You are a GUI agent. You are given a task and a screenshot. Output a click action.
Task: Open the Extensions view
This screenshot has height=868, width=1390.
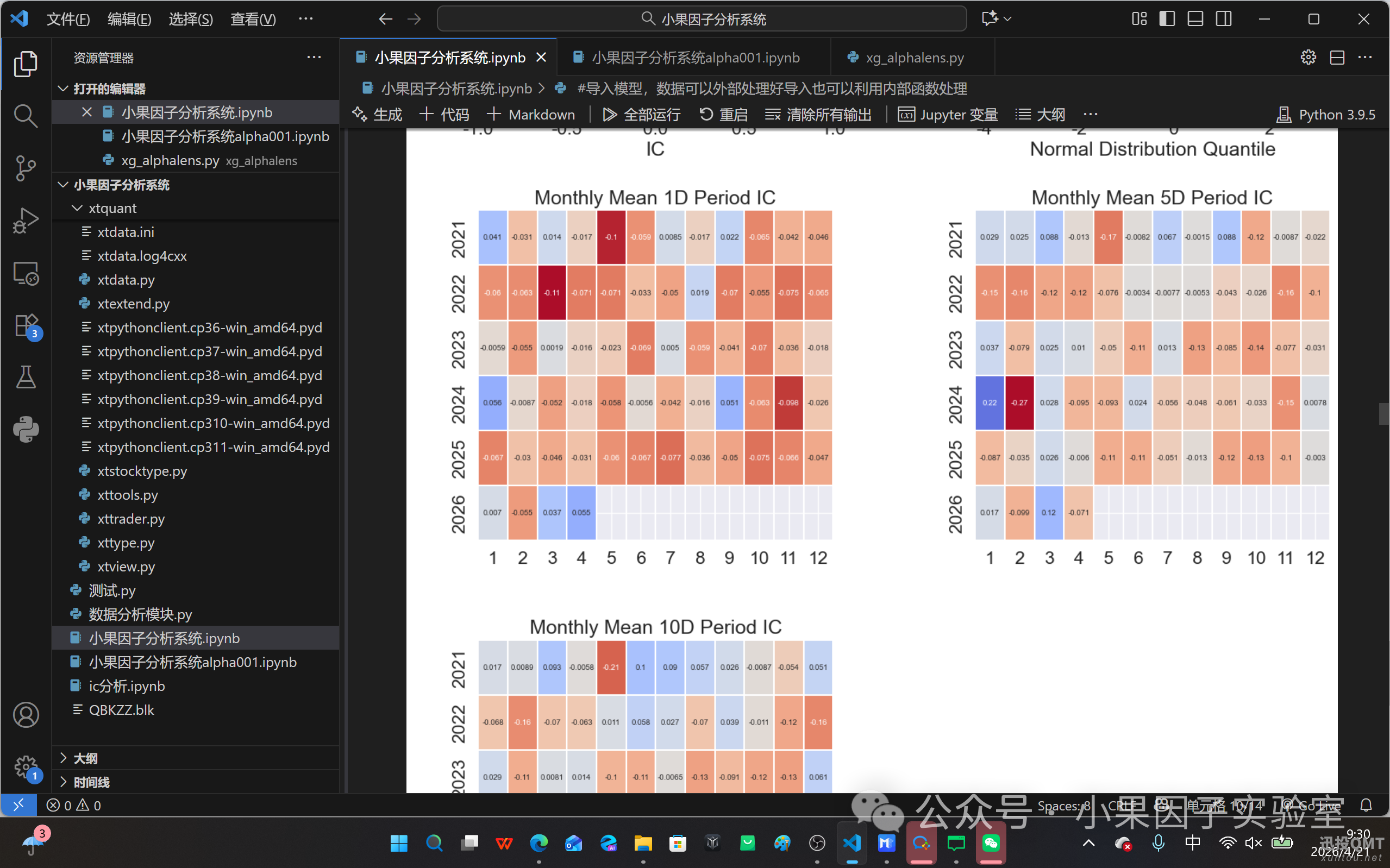pos(25,326)
